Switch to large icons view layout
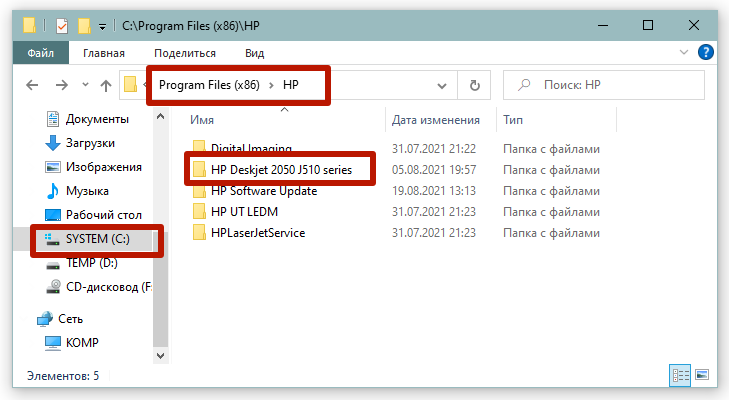This screenshot has width=729, height=400. 702,376
